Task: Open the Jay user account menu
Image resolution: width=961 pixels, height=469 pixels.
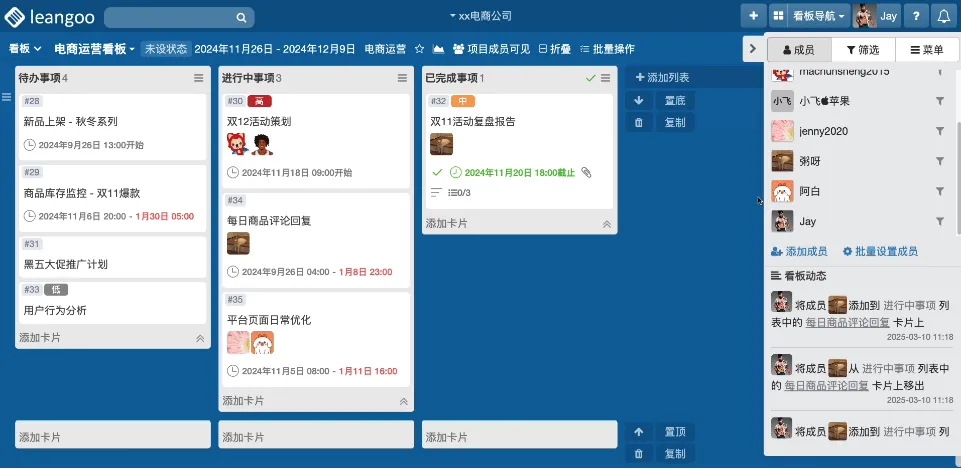Action: tap(876, 16)
